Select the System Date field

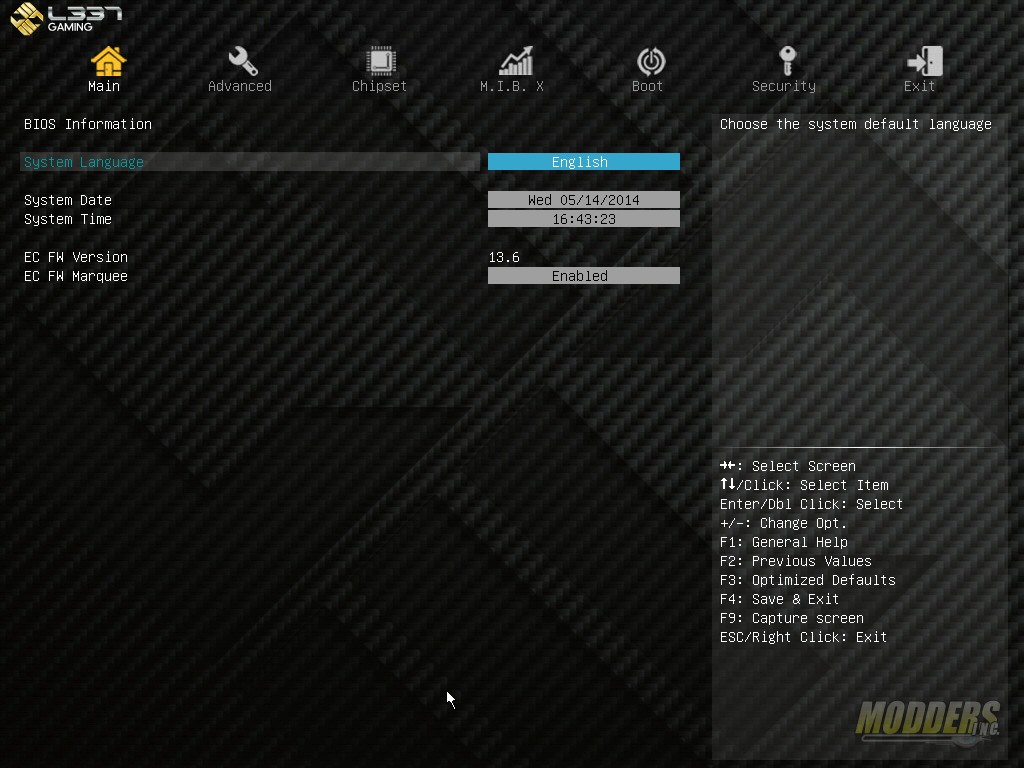[x=584, y=200]
